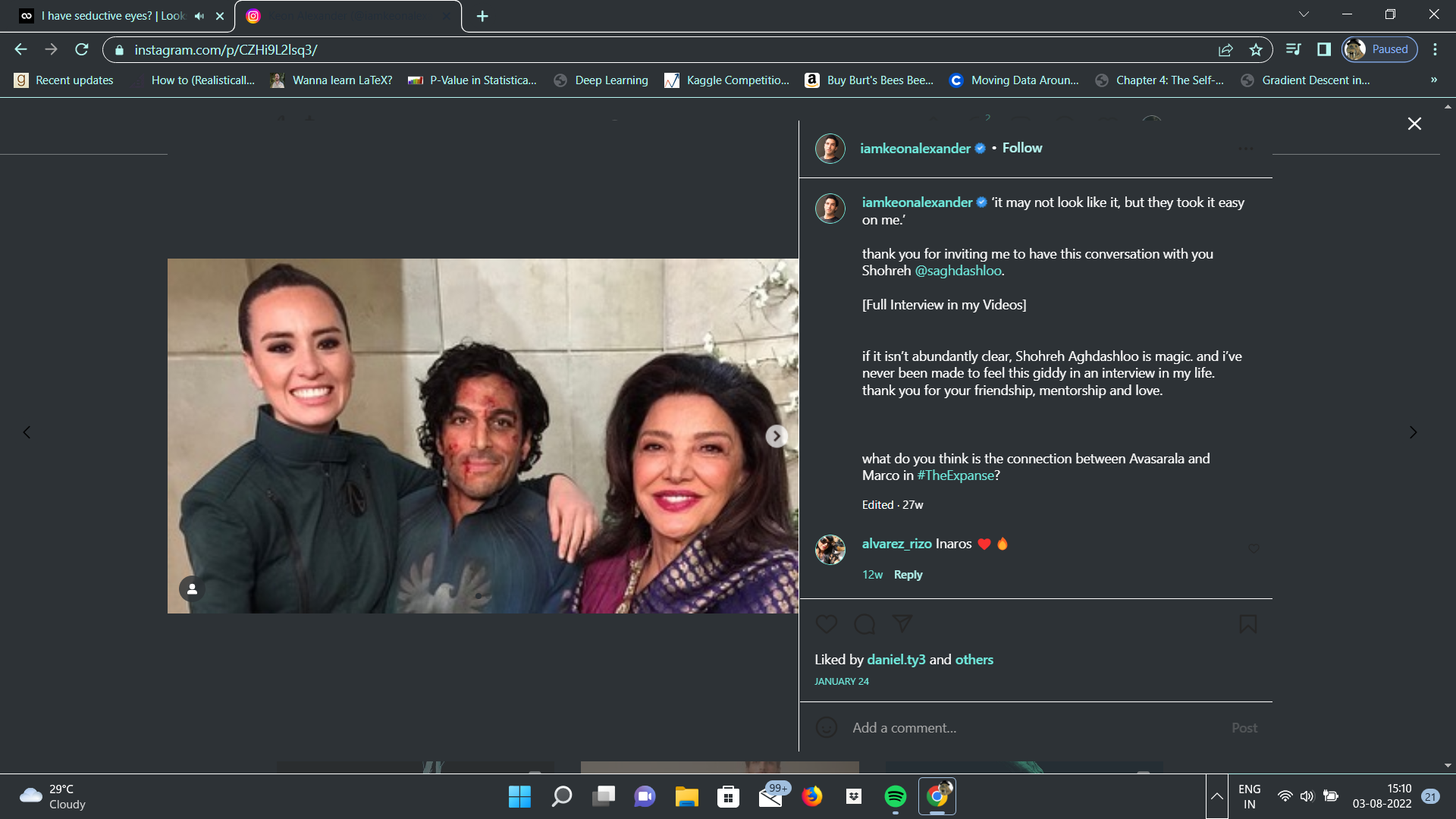Open #TheExpanse hashtag link
1456x819 pixels.
tap(955, 475)
